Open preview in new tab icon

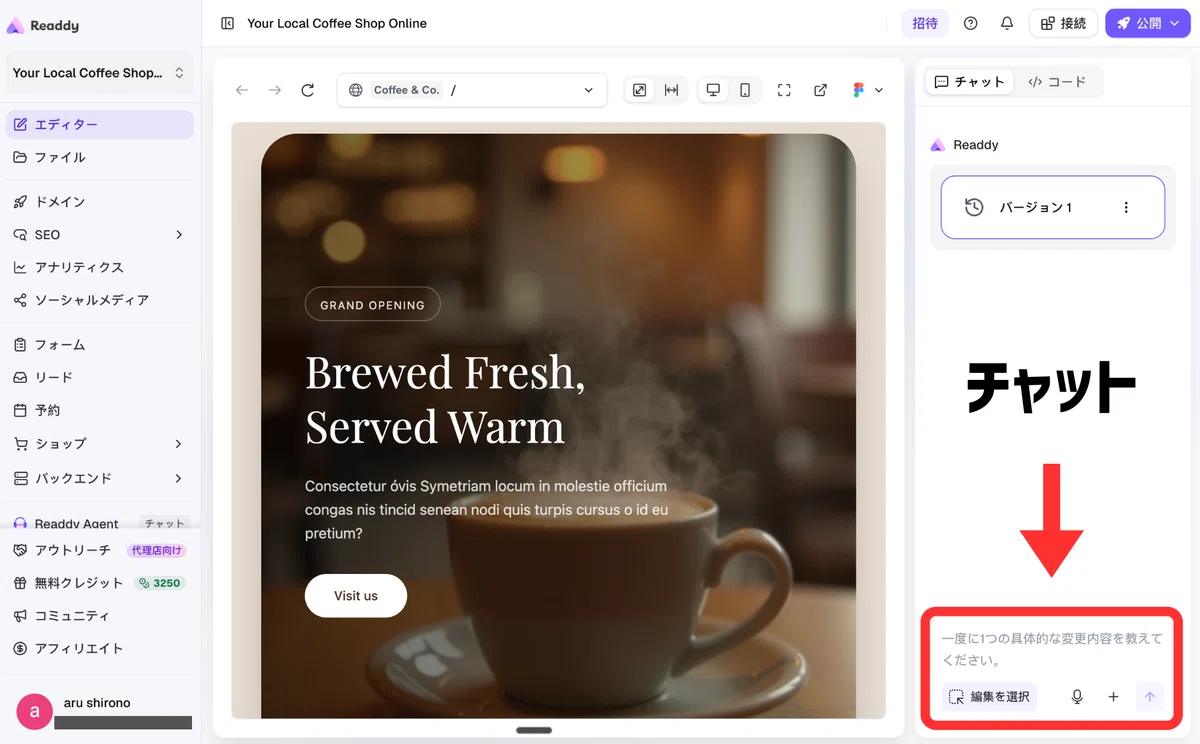point(820,90)
